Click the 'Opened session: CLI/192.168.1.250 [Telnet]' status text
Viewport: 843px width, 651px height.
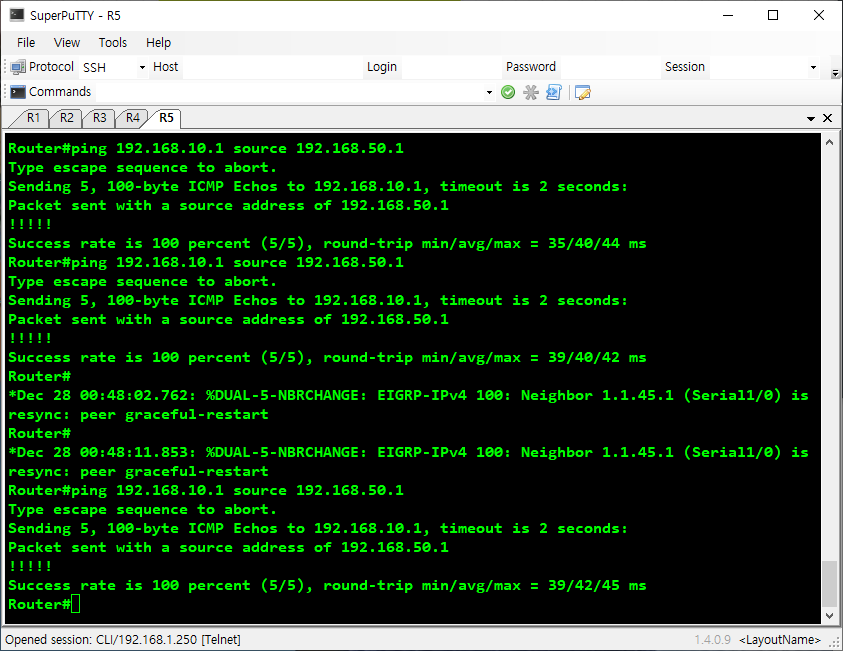tap(123, 640)
